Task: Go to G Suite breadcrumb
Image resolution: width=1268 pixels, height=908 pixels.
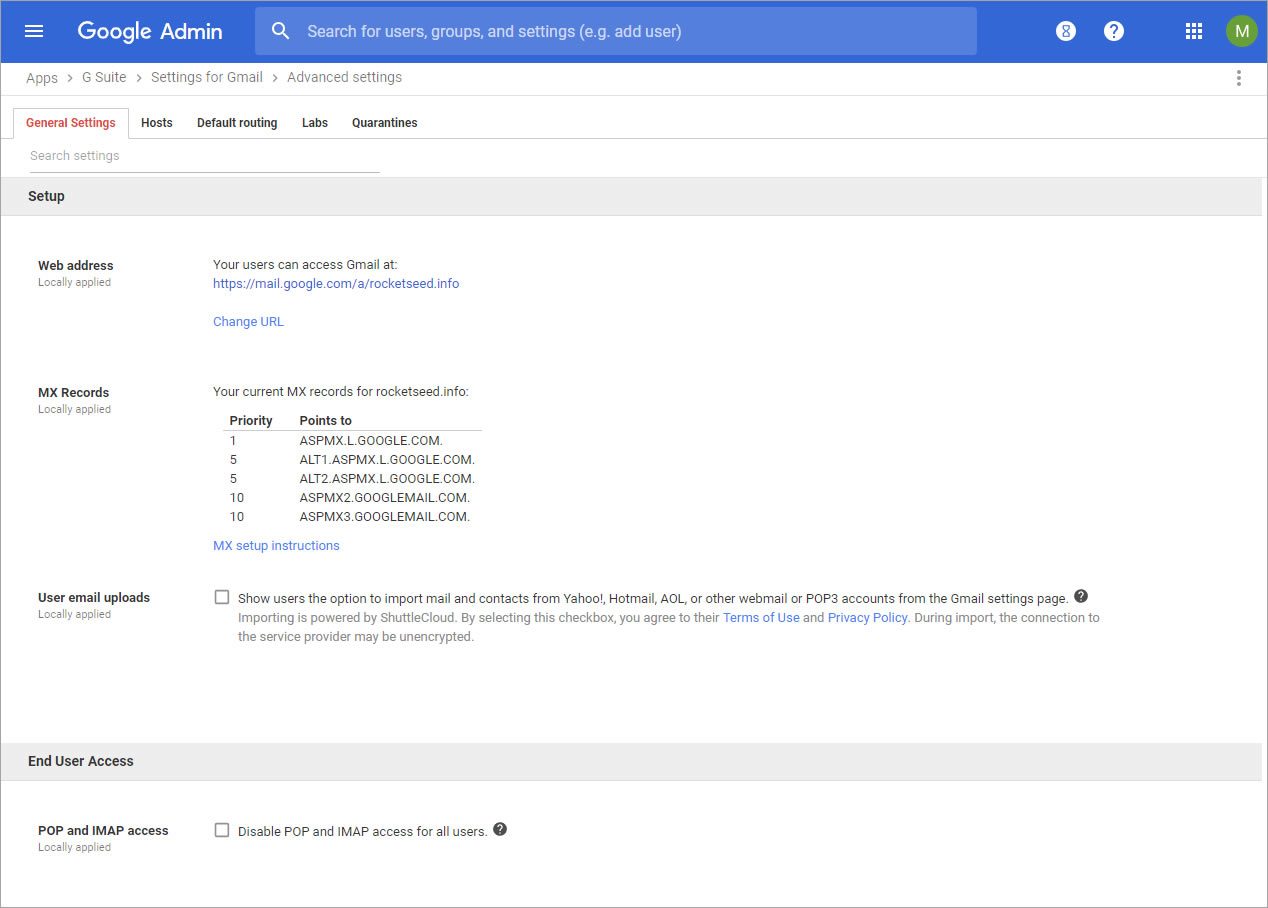Action: [x=104, y=77]
